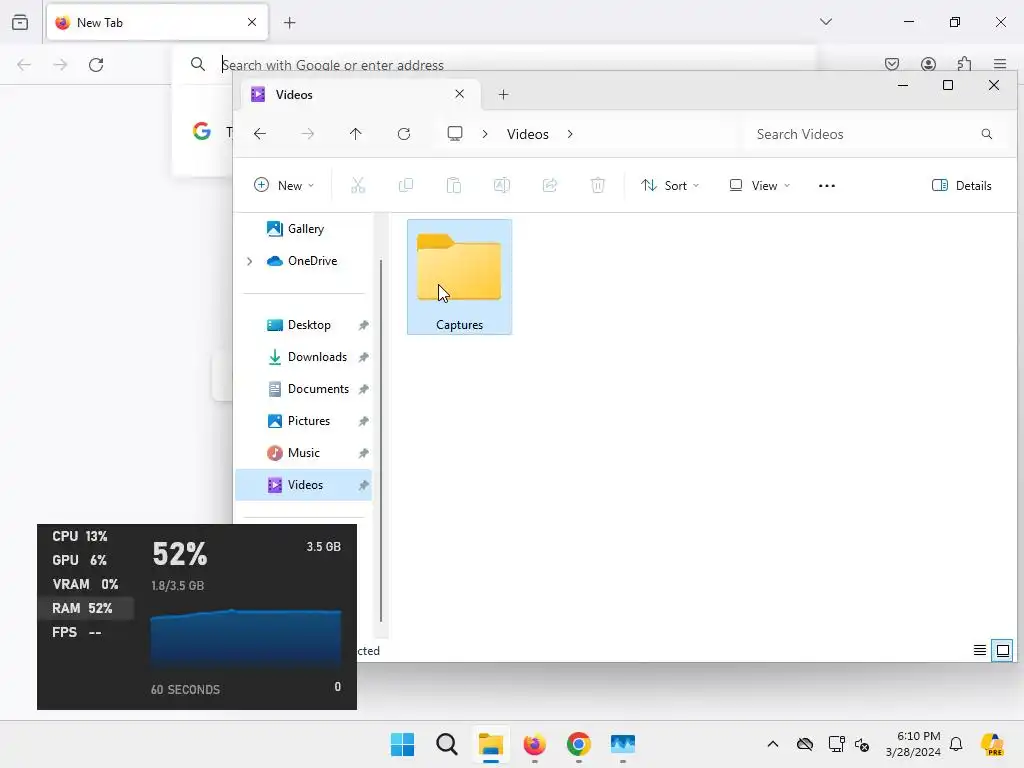Open Windows taskbar Search
The image size is (1024, 768).
[447, 744]
